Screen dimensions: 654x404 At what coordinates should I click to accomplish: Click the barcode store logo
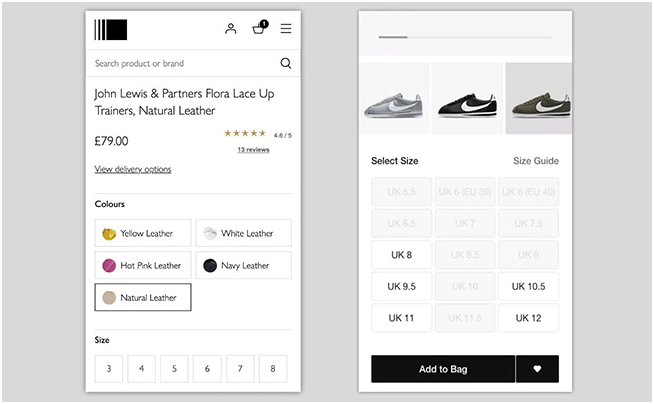(x=111, y=29)
